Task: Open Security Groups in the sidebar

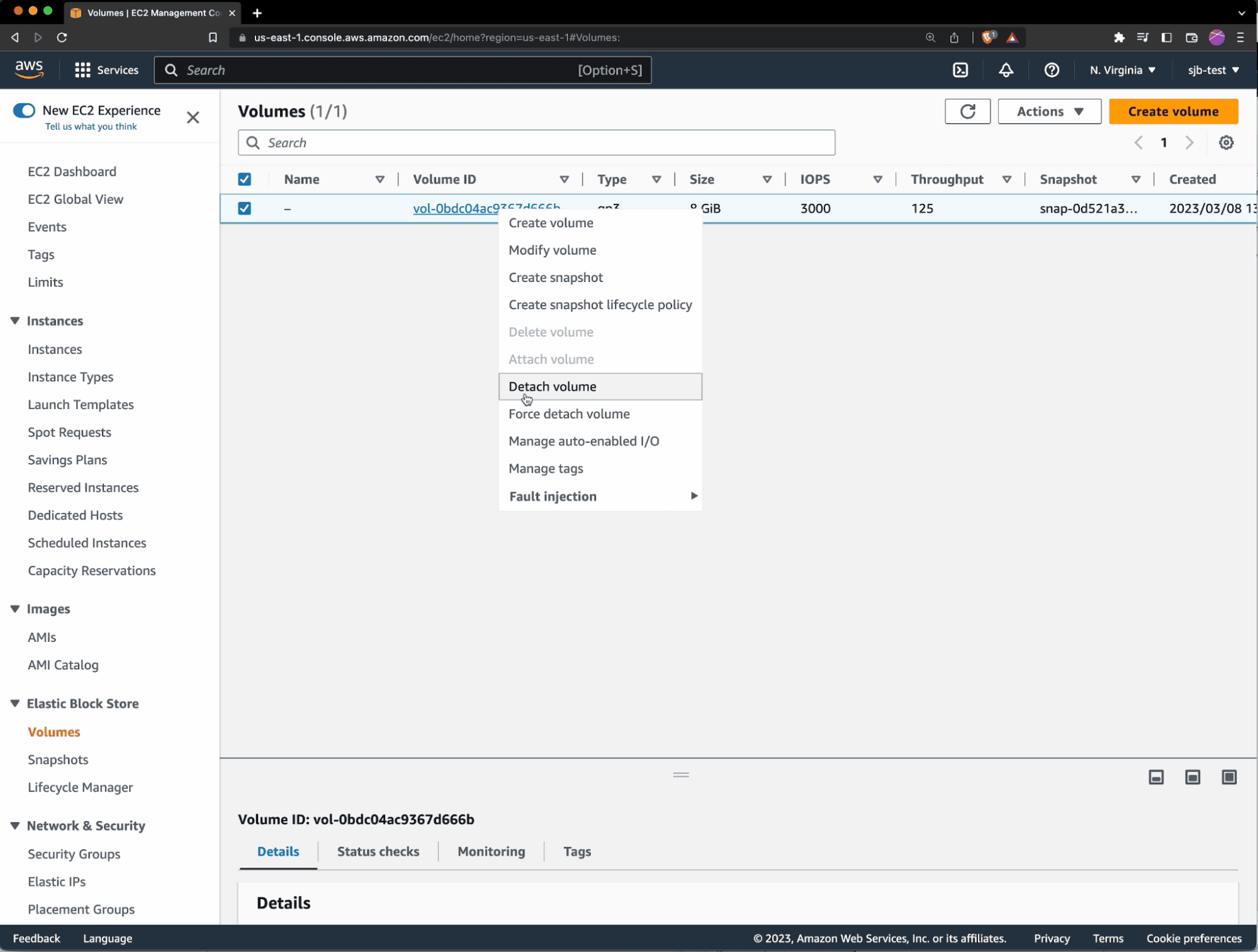Action: (74, 854)
